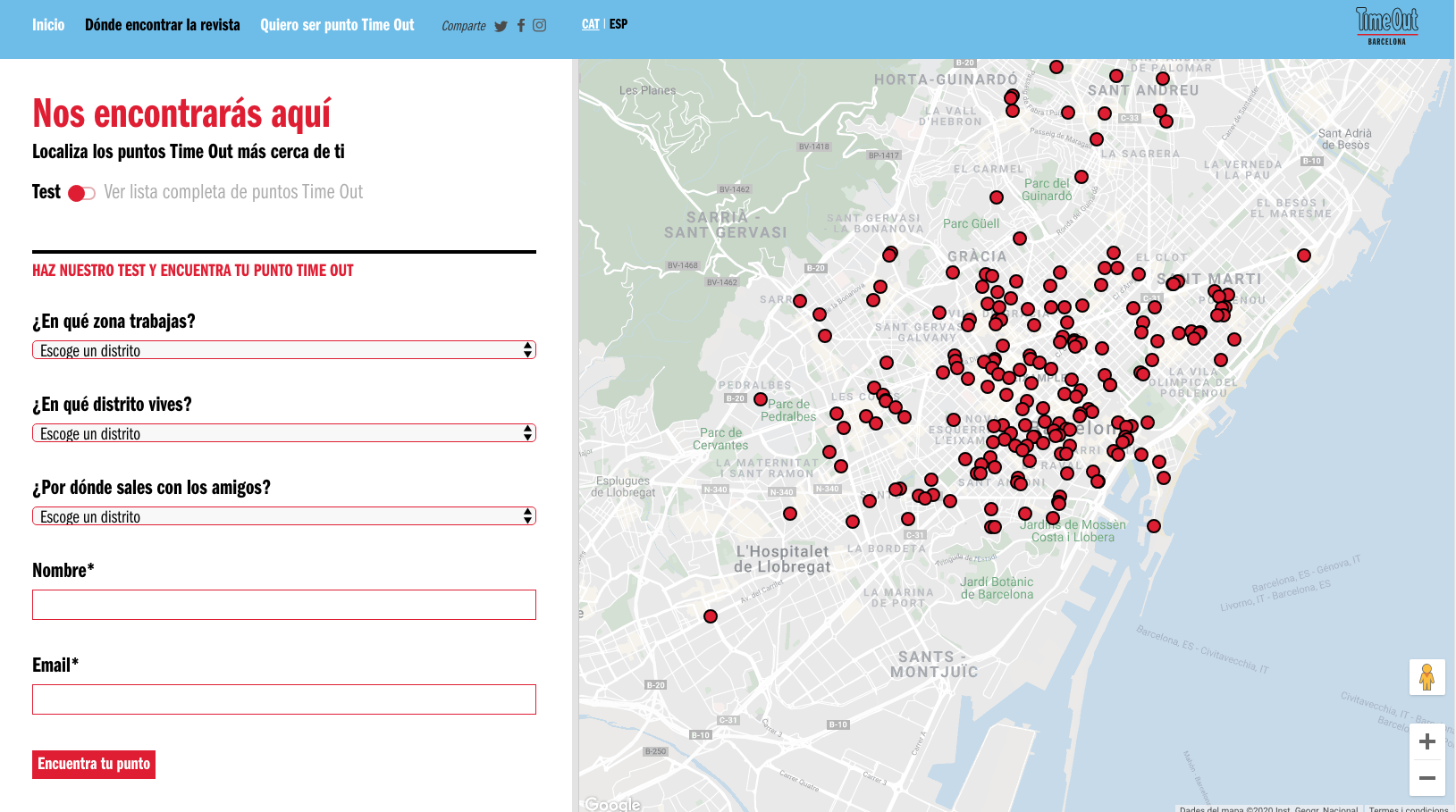Open Street View with the pegman icon
The image size is (1456, 812).
(x=1427, y=677)
